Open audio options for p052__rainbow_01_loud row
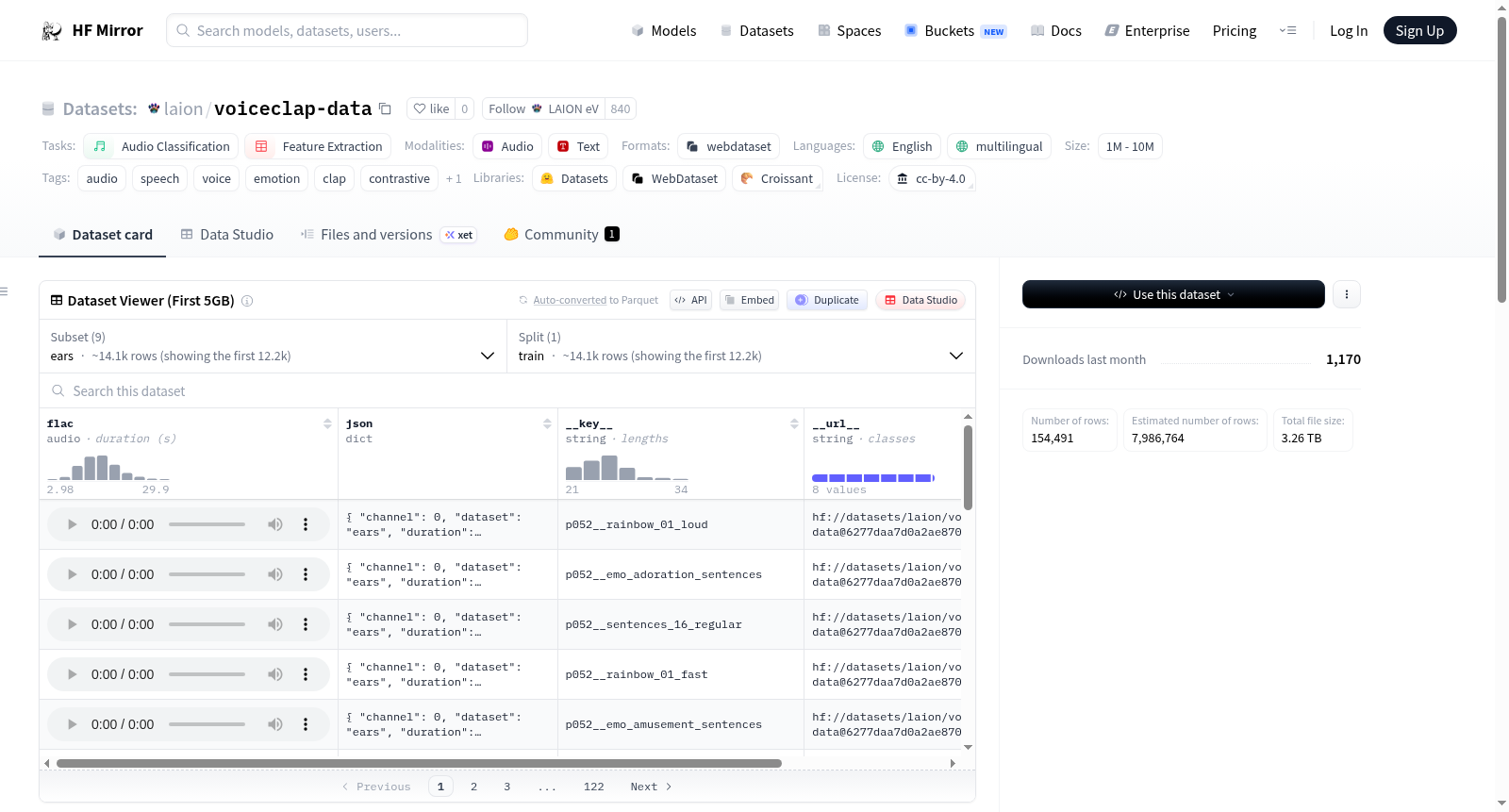Viewport: 1509px width, 812px height. [x=306, y=524]
